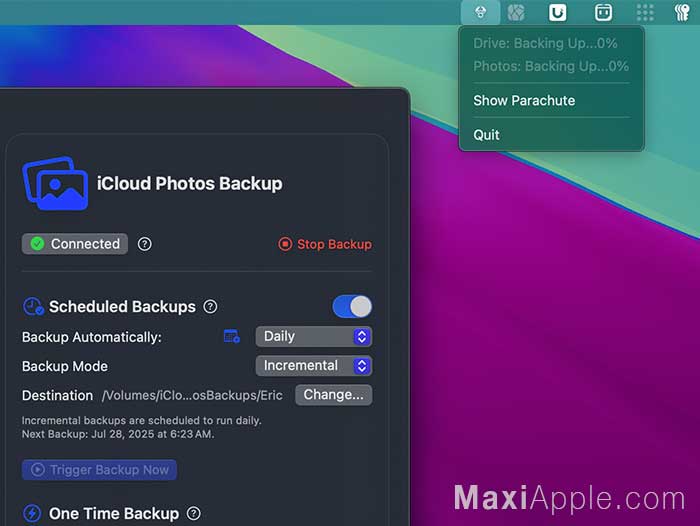
Task: Click the calendar schedule icon
Action: tap(232, 336)
